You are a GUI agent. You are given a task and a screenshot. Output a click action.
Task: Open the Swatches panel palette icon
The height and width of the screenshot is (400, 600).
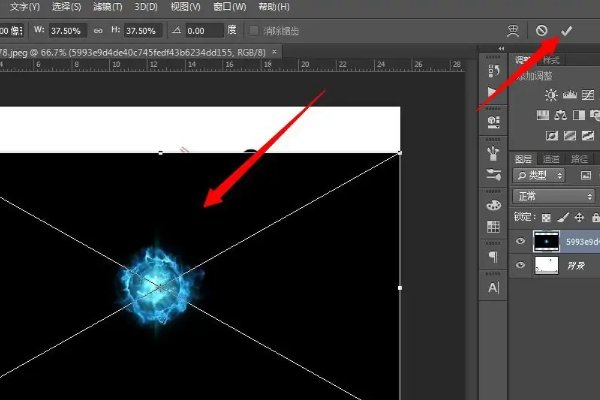click(x=493, y=204)
